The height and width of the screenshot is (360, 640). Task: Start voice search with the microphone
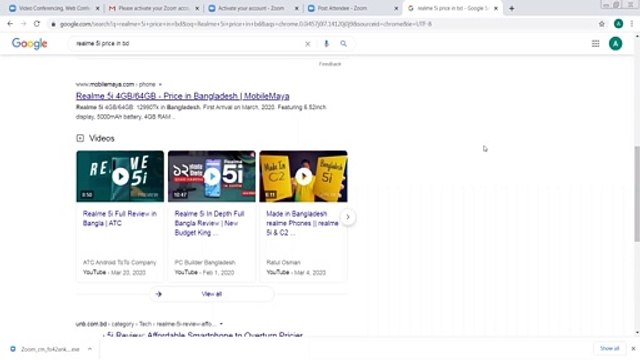[x=326, y=44]
